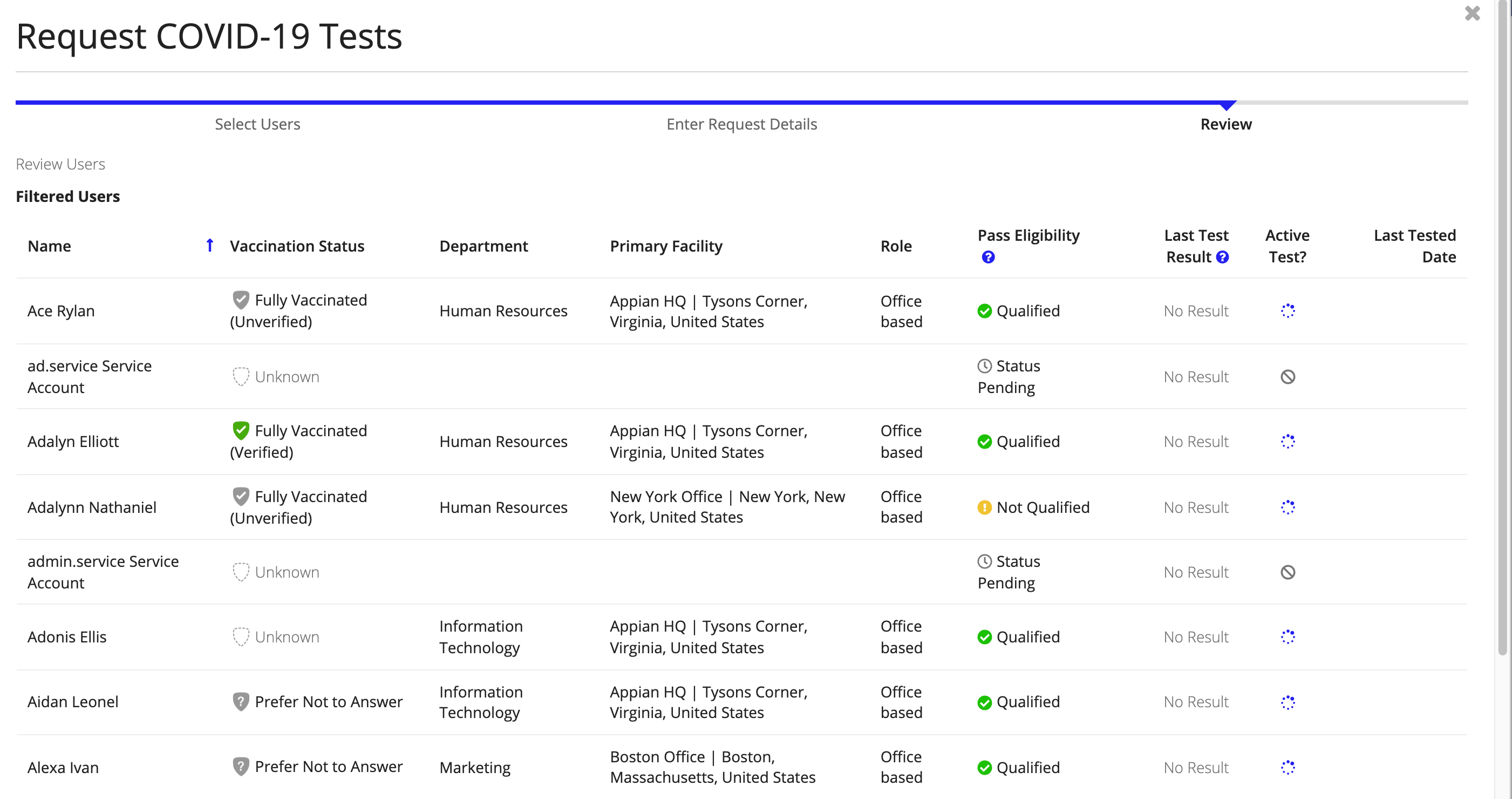Click ad.service Service Account name

pos(89,376)
